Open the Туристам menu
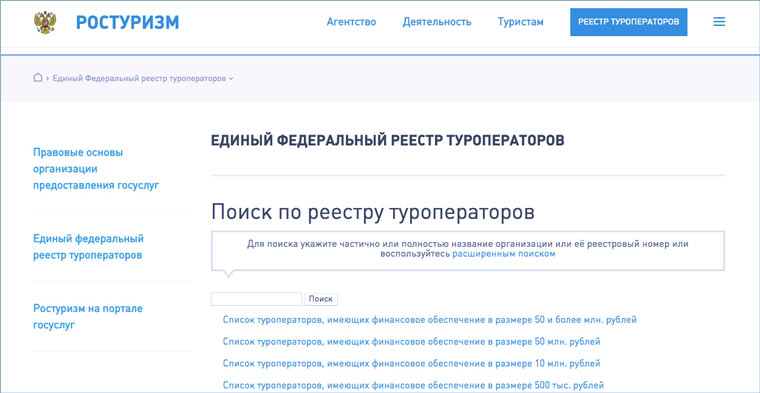Viewport: 760px width, 393px height. [521, 22]
